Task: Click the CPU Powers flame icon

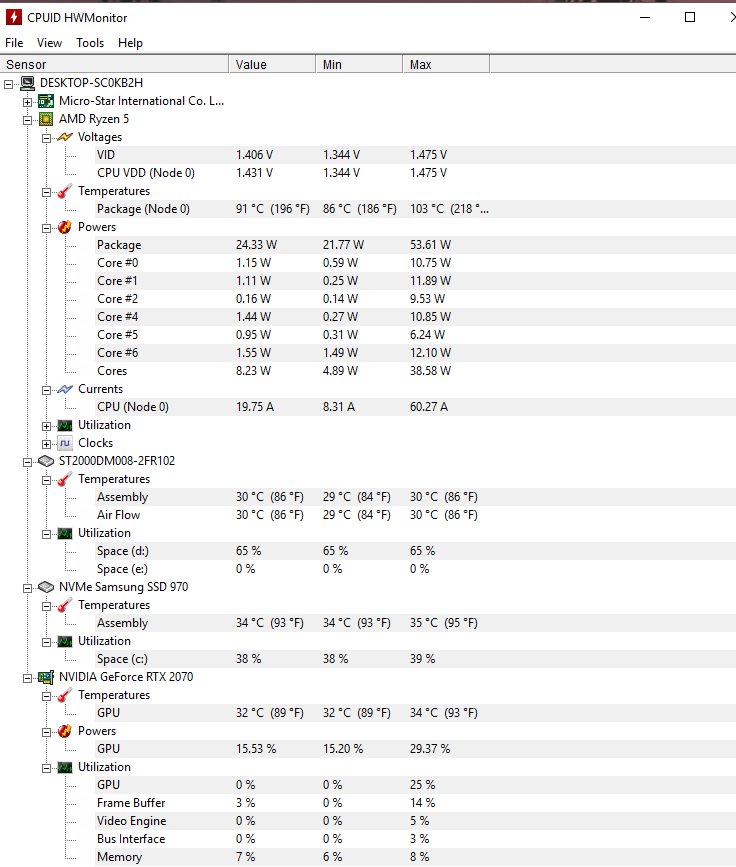Action: tap(65, 227)
